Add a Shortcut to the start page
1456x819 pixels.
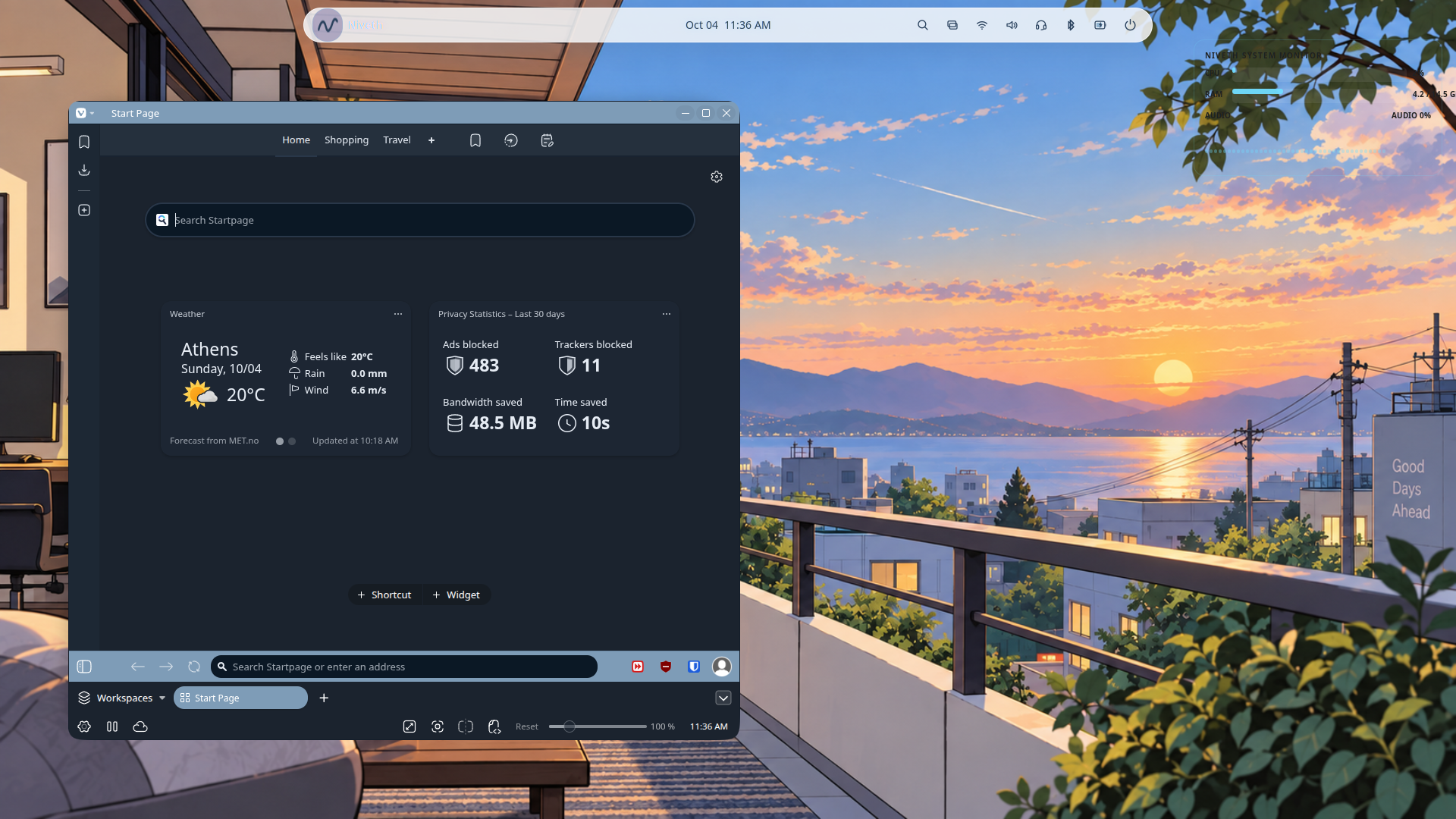point(384,595)
